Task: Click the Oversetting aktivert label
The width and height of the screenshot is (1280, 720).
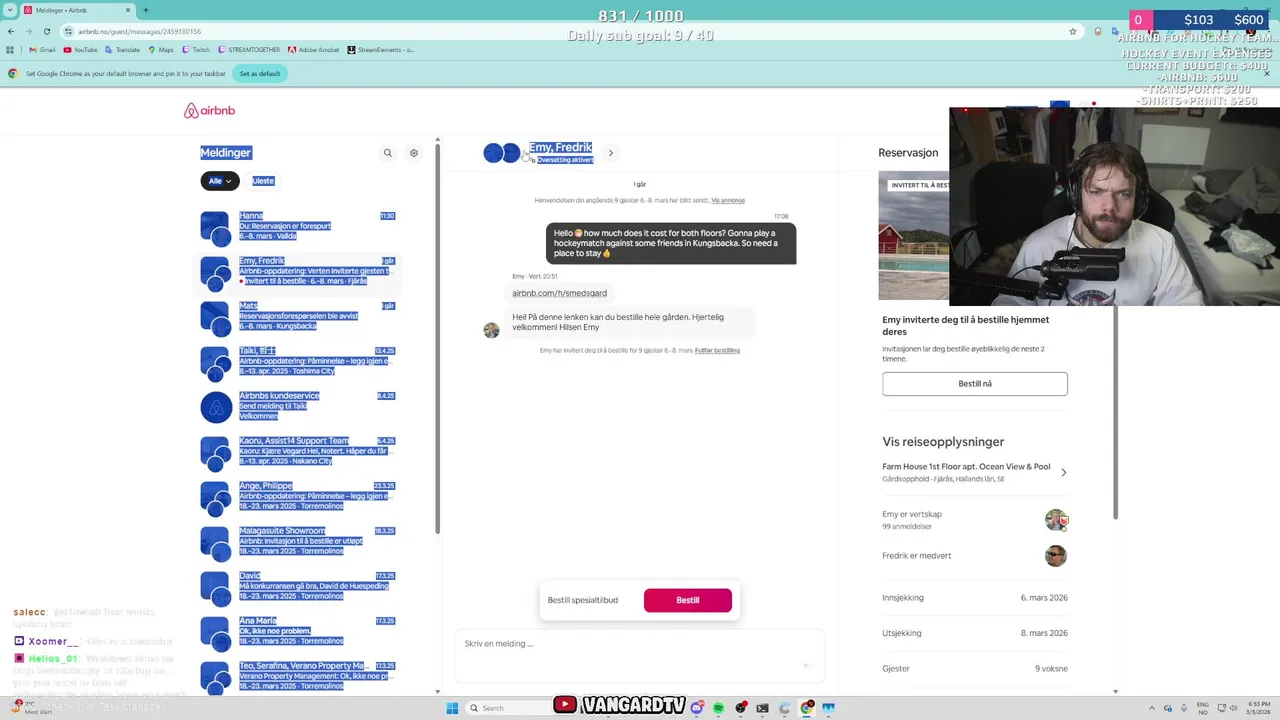Action: tap(565, 160)
